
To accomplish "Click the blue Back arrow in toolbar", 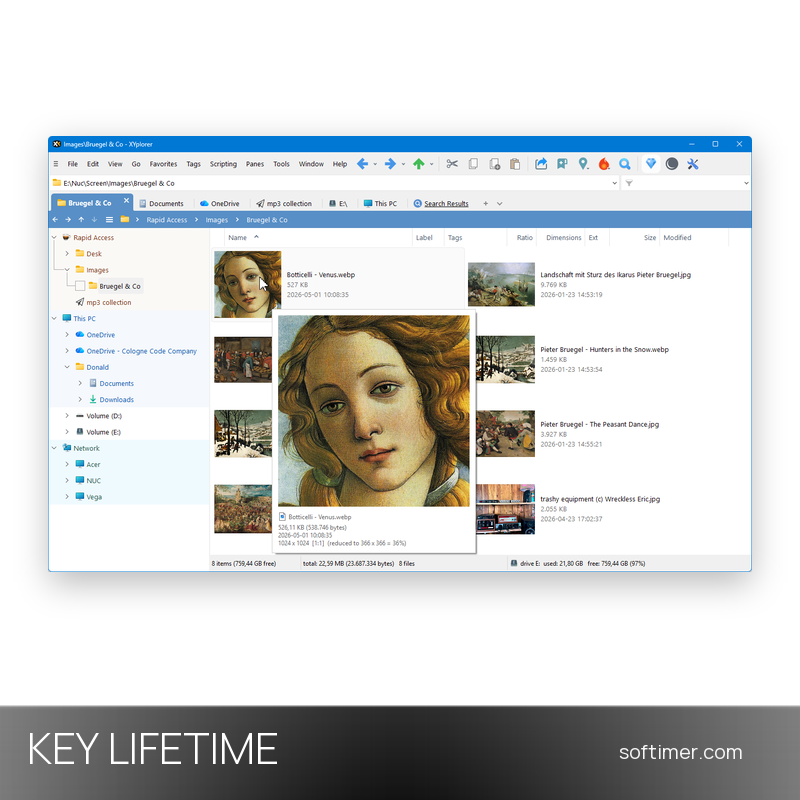I will click(x=362, y=164).
